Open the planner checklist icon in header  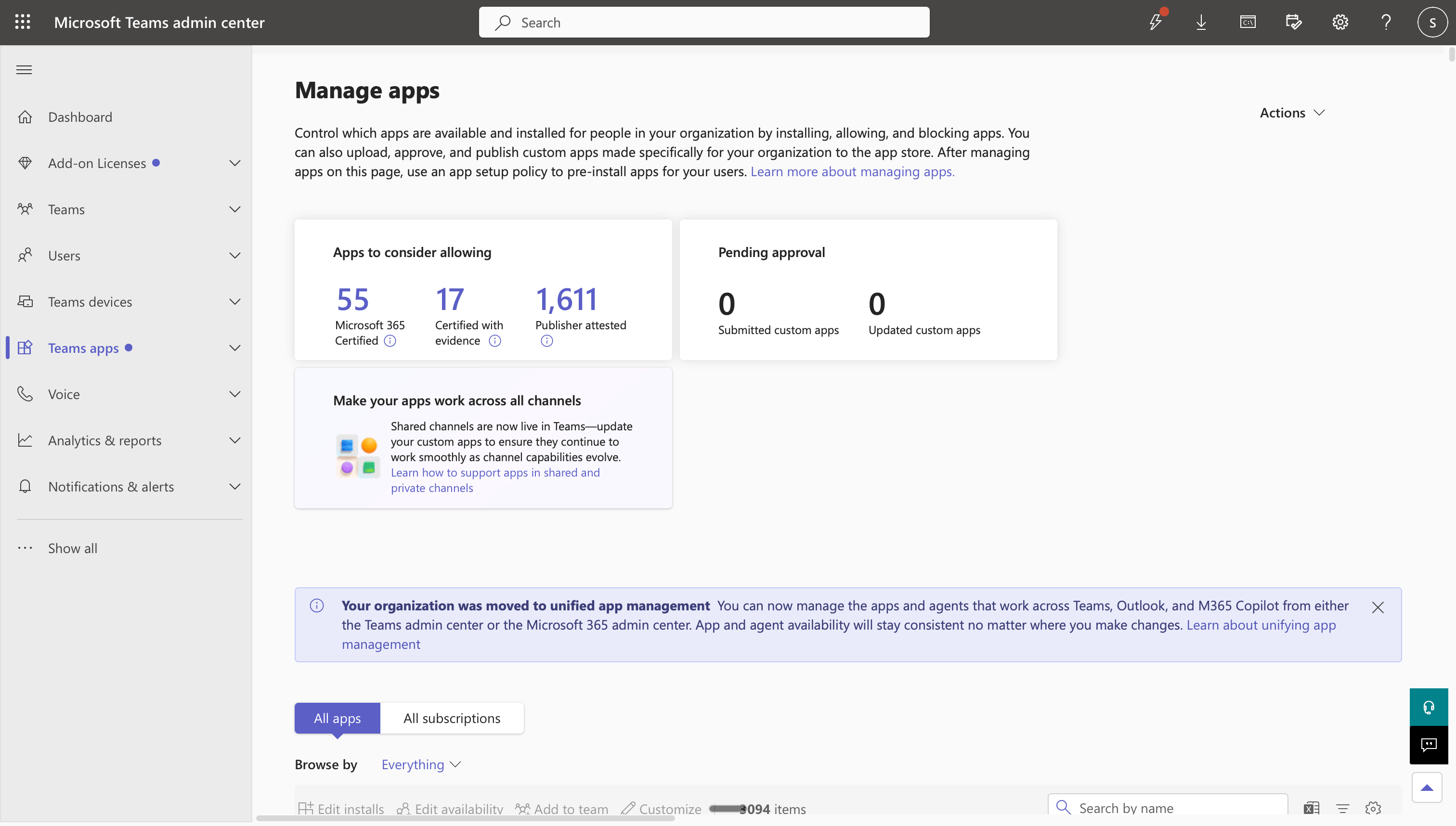1293,22
